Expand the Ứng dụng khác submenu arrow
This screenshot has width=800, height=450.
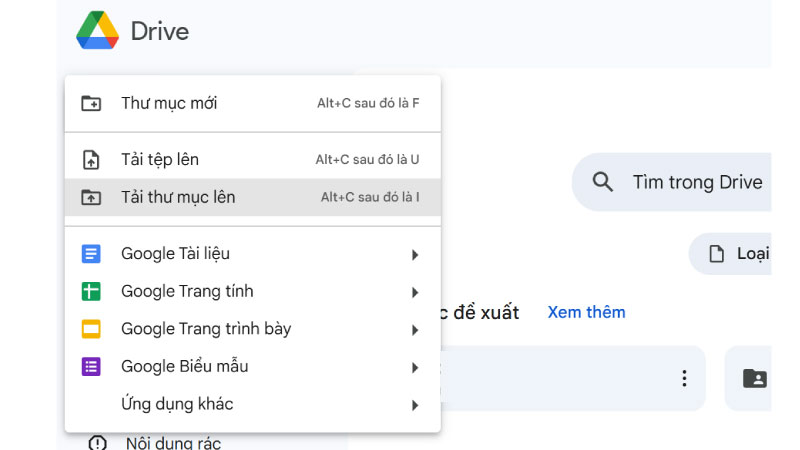[x=415, y=405]
